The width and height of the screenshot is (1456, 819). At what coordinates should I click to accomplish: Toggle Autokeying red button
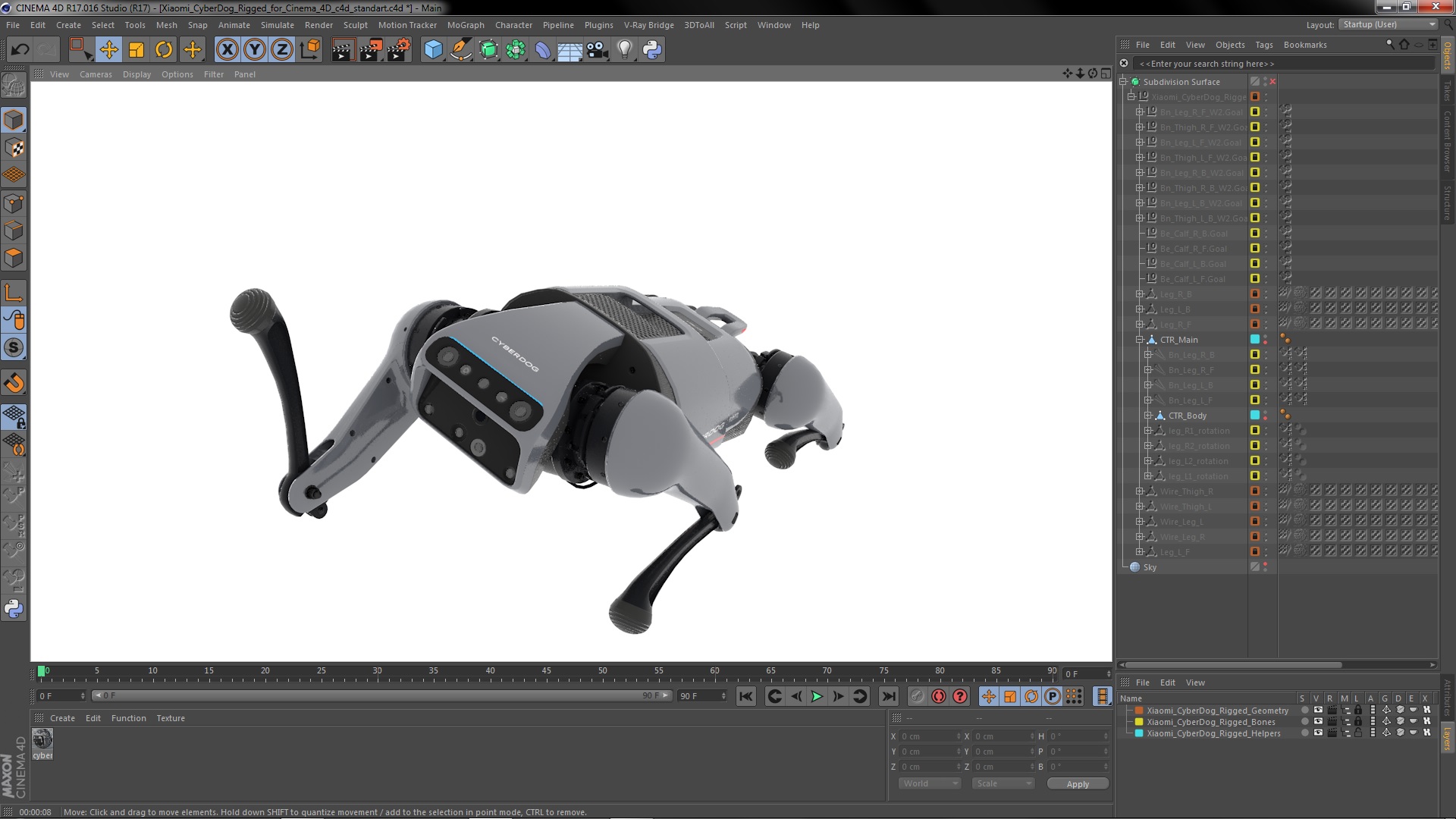(939, 696)
